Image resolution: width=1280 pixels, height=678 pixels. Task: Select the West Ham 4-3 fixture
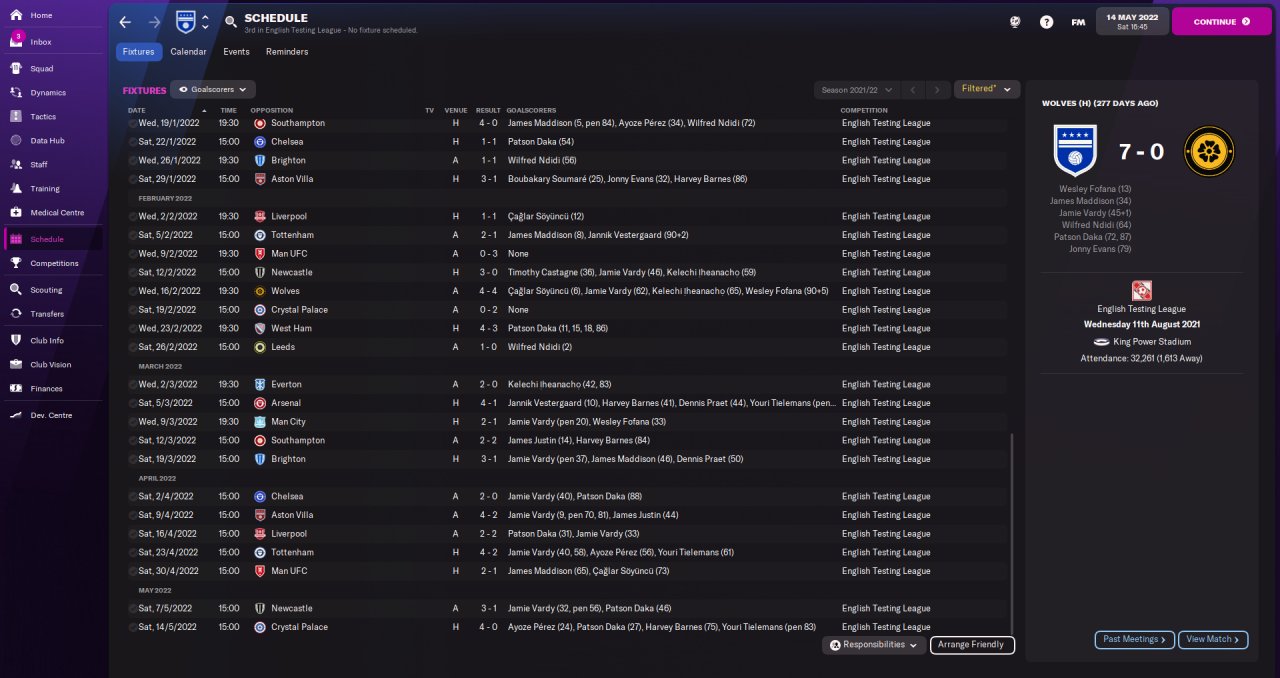point(567,328)
